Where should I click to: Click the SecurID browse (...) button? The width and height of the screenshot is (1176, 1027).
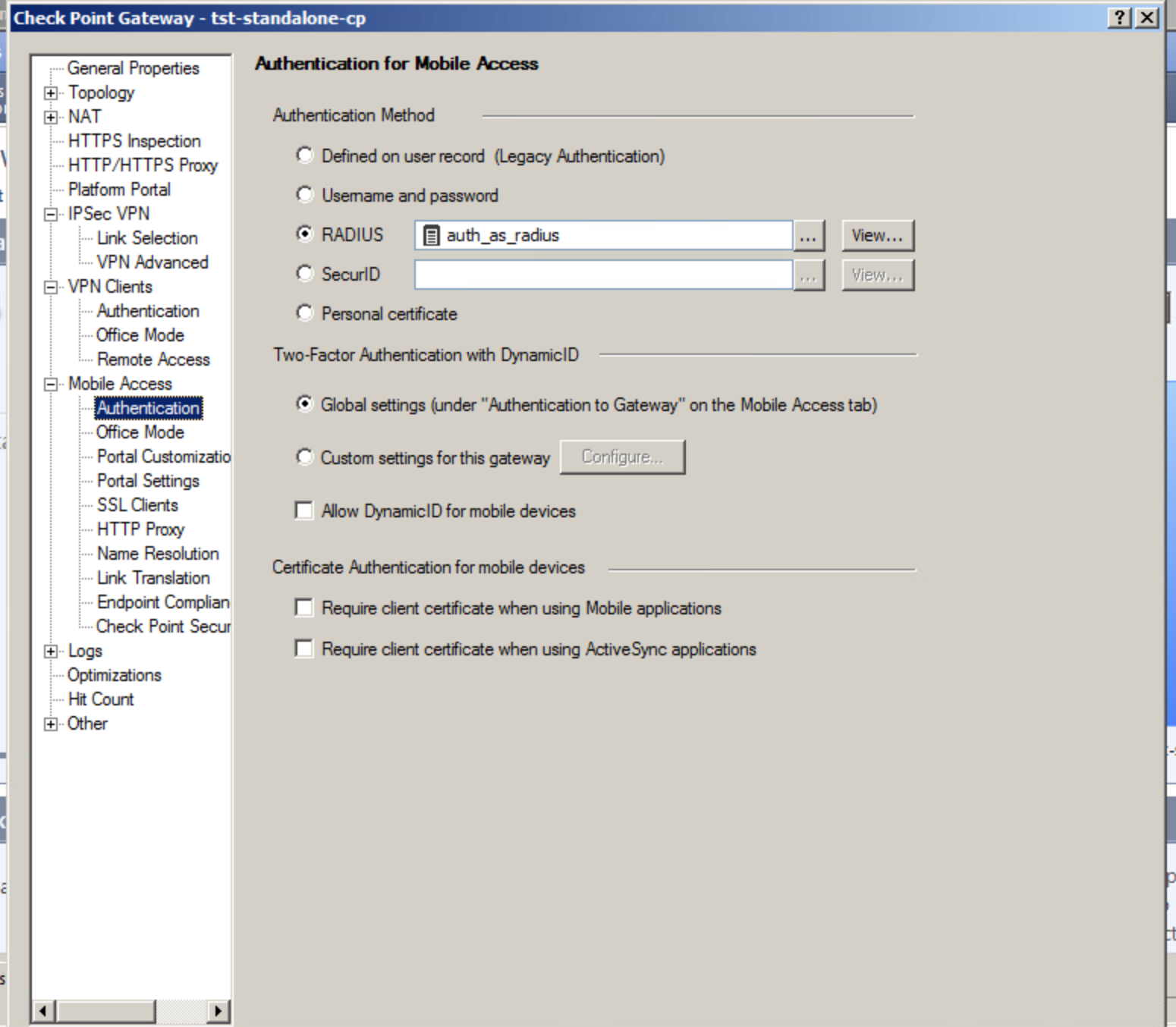(x=809, y=275)
